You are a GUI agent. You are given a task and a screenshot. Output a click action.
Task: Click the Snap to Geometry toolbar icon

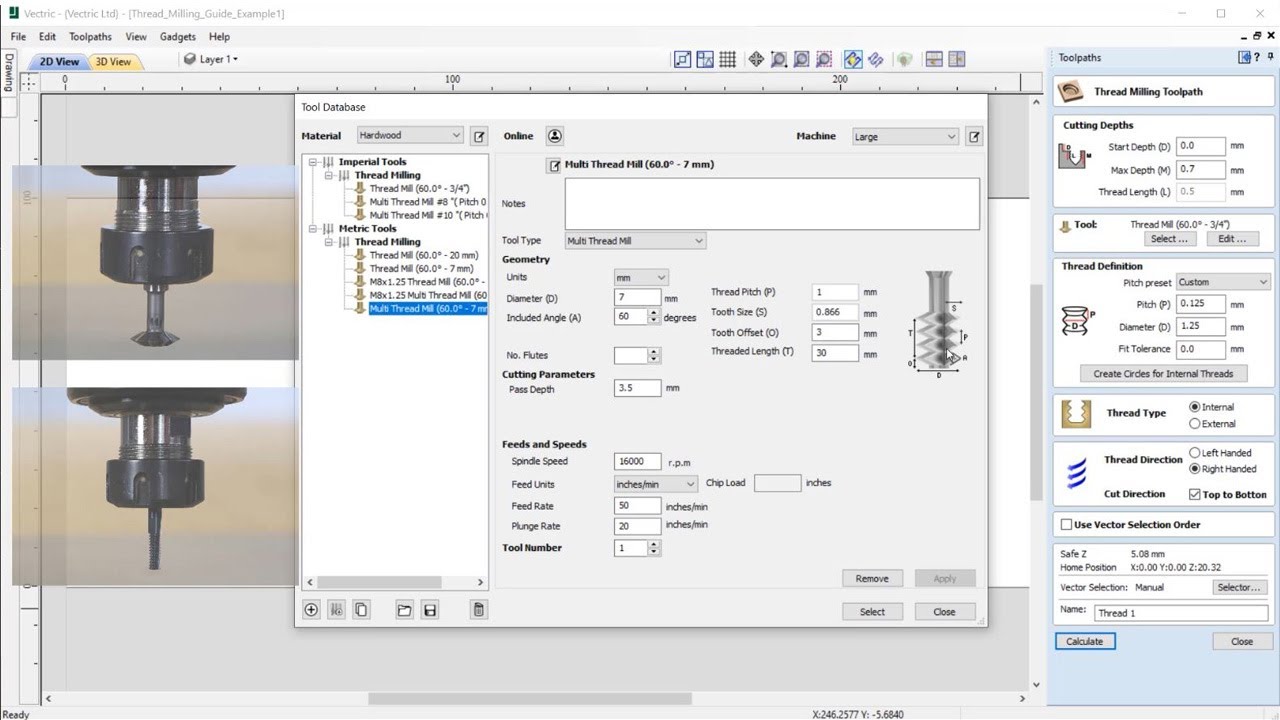coord(683,60)
